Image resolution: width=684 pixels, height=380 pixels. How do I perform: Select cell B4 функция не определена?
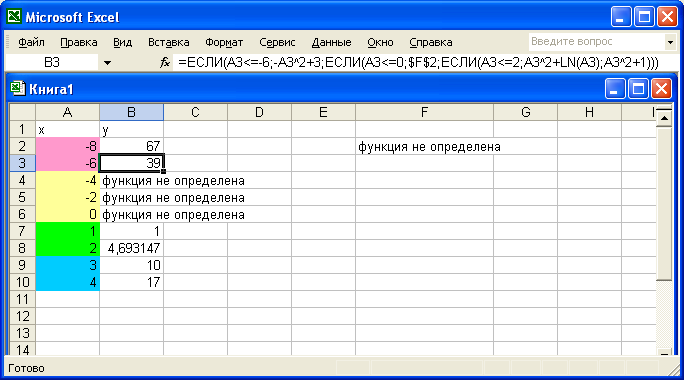(131, 180)
